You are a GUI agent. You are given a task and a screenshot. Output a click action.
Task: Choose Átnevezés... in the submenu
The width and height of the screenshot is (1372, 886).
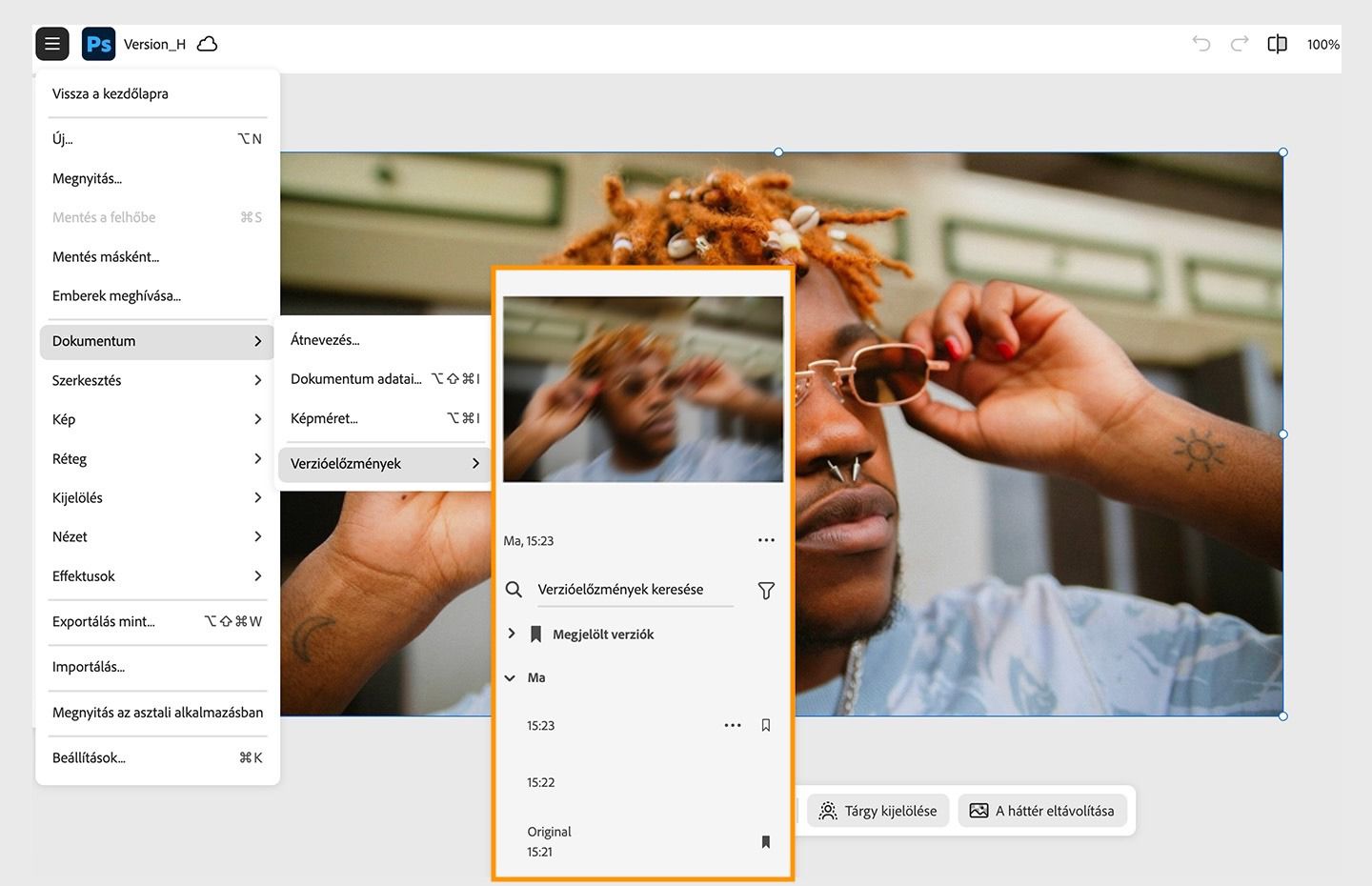[385, 339]
